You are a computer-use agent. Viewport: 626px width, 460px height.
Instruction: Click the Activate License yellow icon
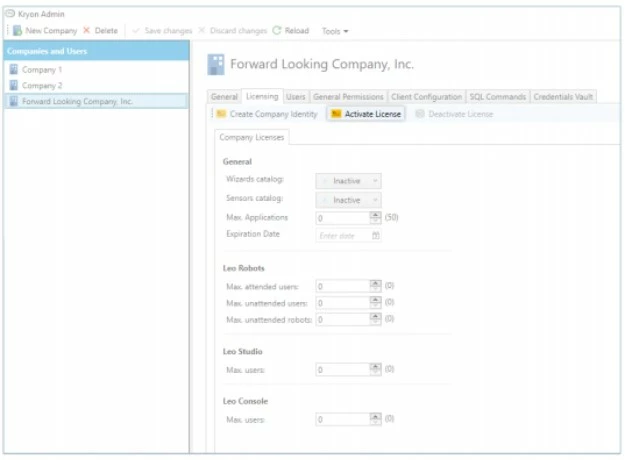336,114
